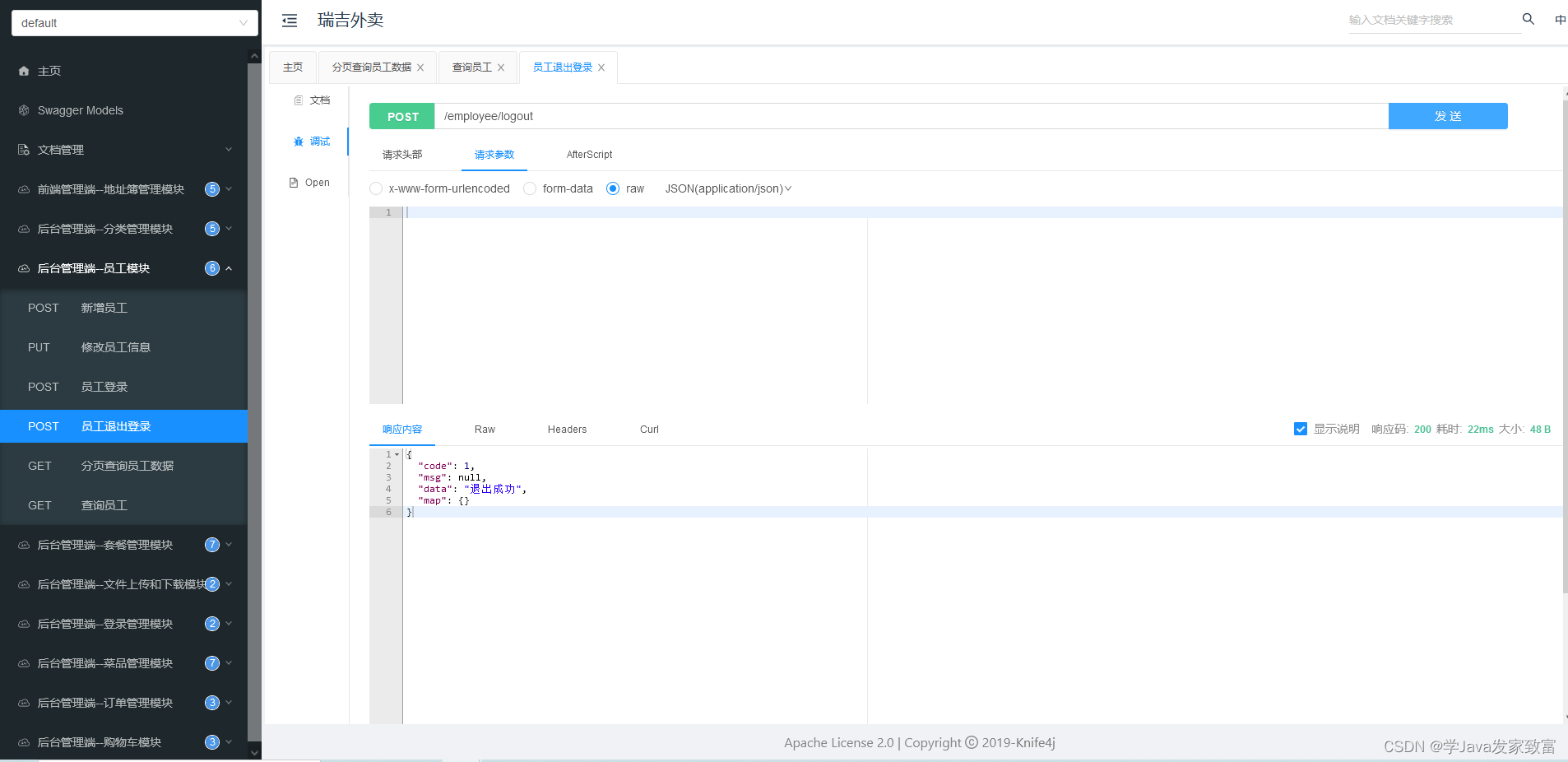
Task: Close the 分页查询员工数据 tab
Action: point(420,67)
